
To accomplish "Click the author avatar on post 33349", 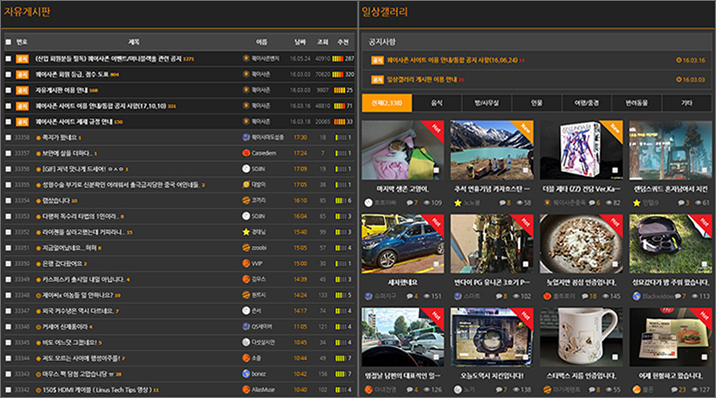I will 246,279.
